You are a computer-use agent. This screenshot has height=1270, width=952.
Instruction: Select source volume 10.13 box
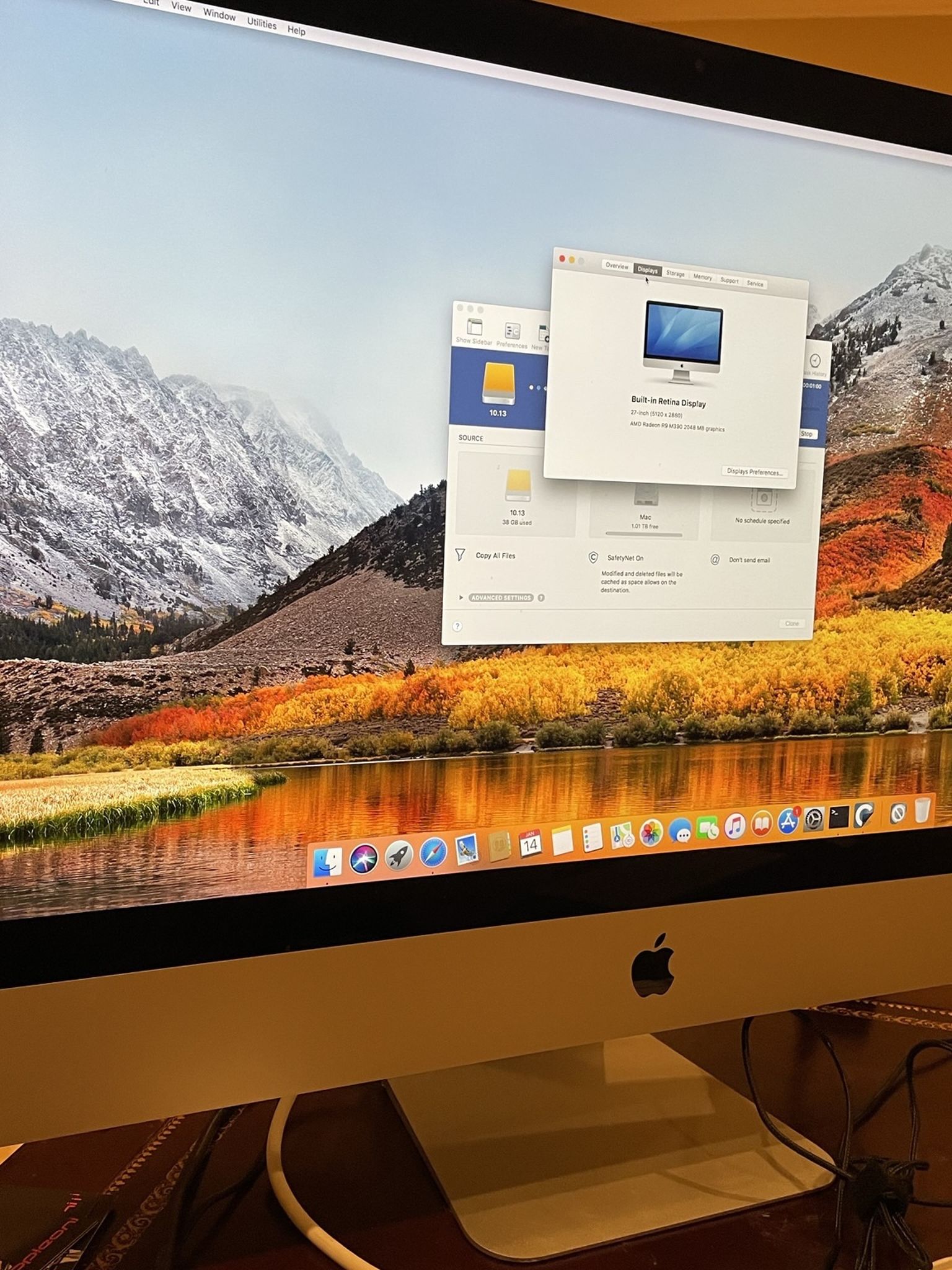[516, 494]
